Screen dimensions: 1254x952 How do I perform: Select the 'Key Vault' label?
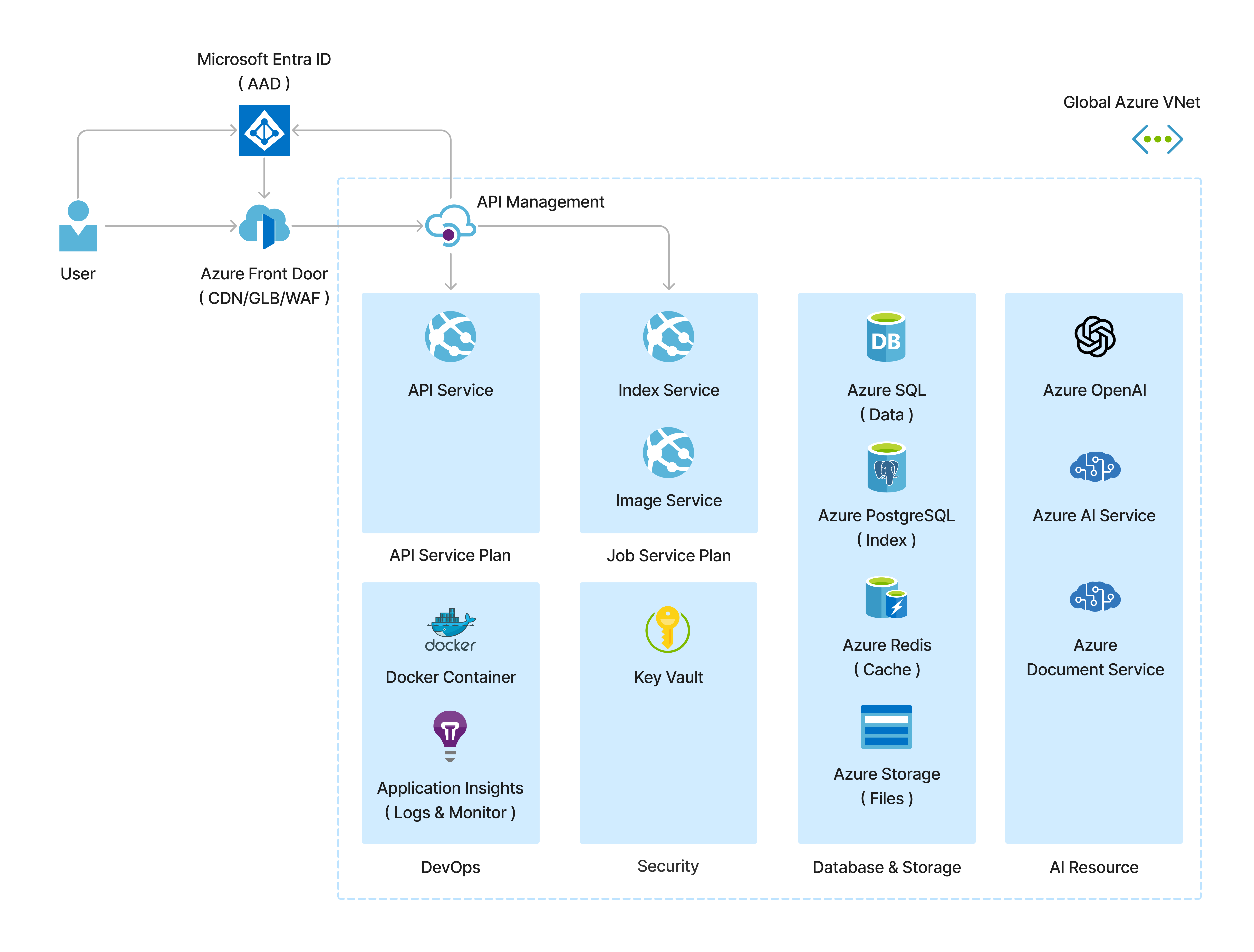tap(668, 677)
